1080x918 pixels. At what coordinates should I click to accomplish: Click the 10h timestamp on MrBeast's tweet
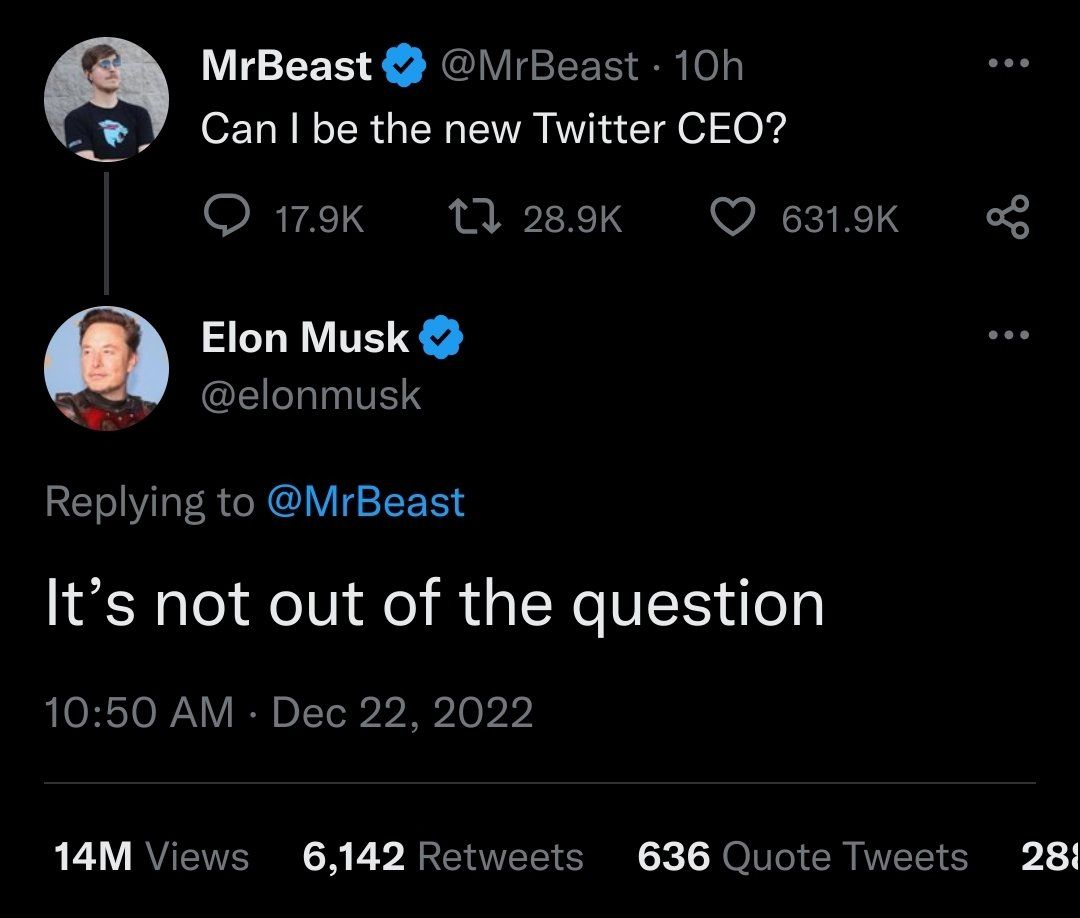[x=709, y=67]
